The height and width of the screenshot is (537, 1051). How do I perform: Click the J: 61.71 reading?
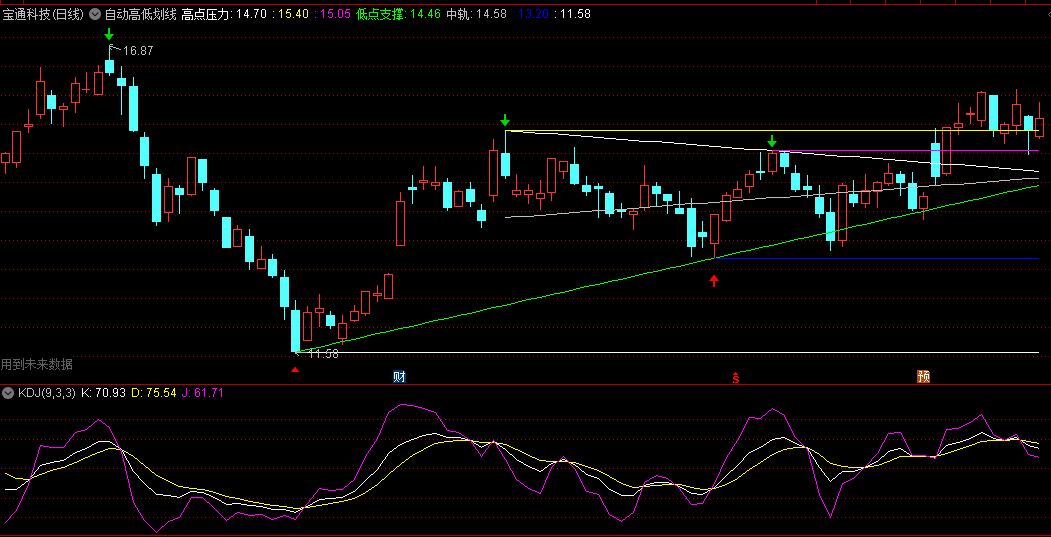(x=202, y=393)
